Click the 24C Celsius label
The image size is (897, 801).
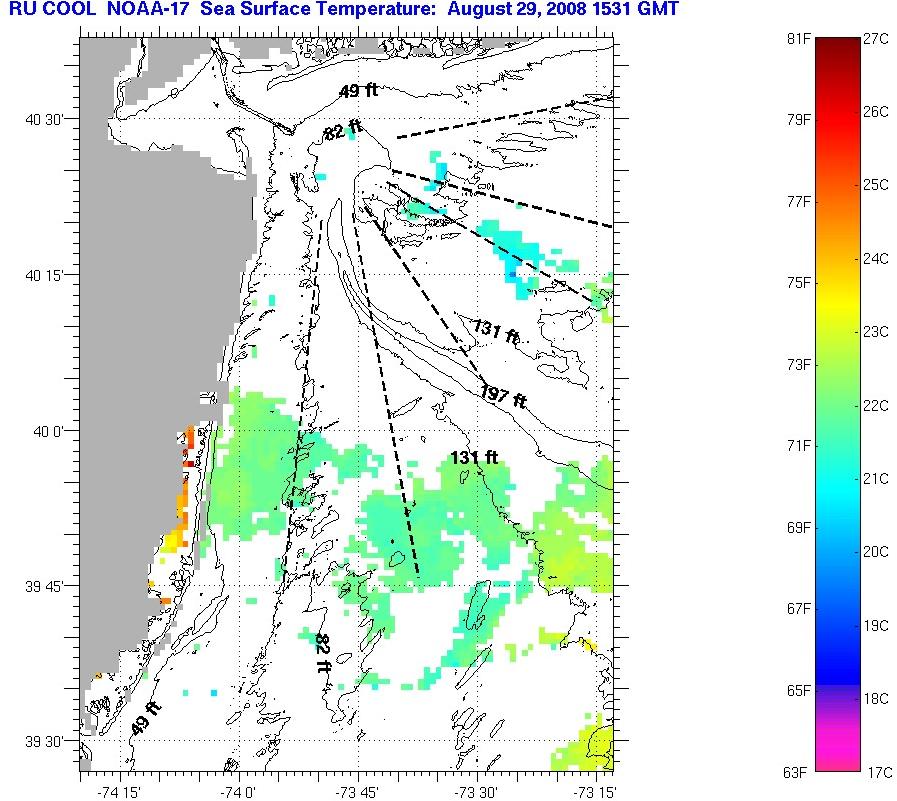coord(876,259)
